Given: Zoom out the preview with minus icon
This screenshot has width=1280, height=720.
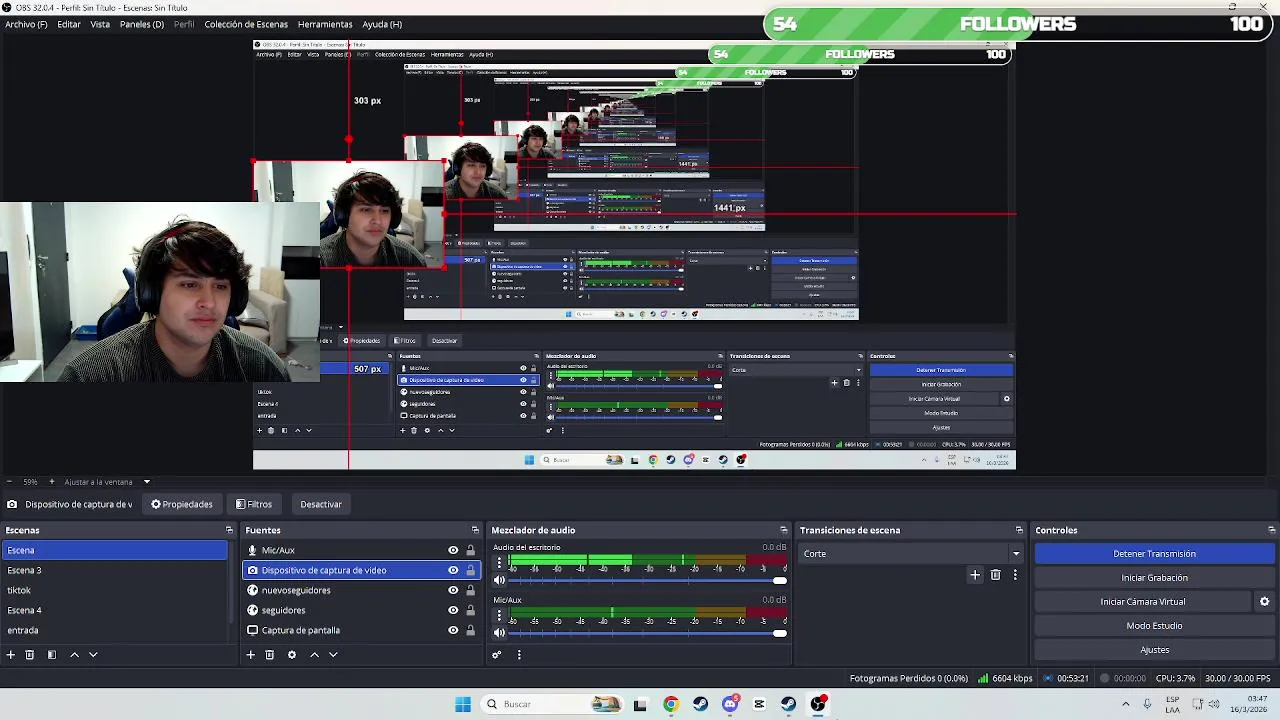Looking at the screenshot, I should click(x=9, y=482).
